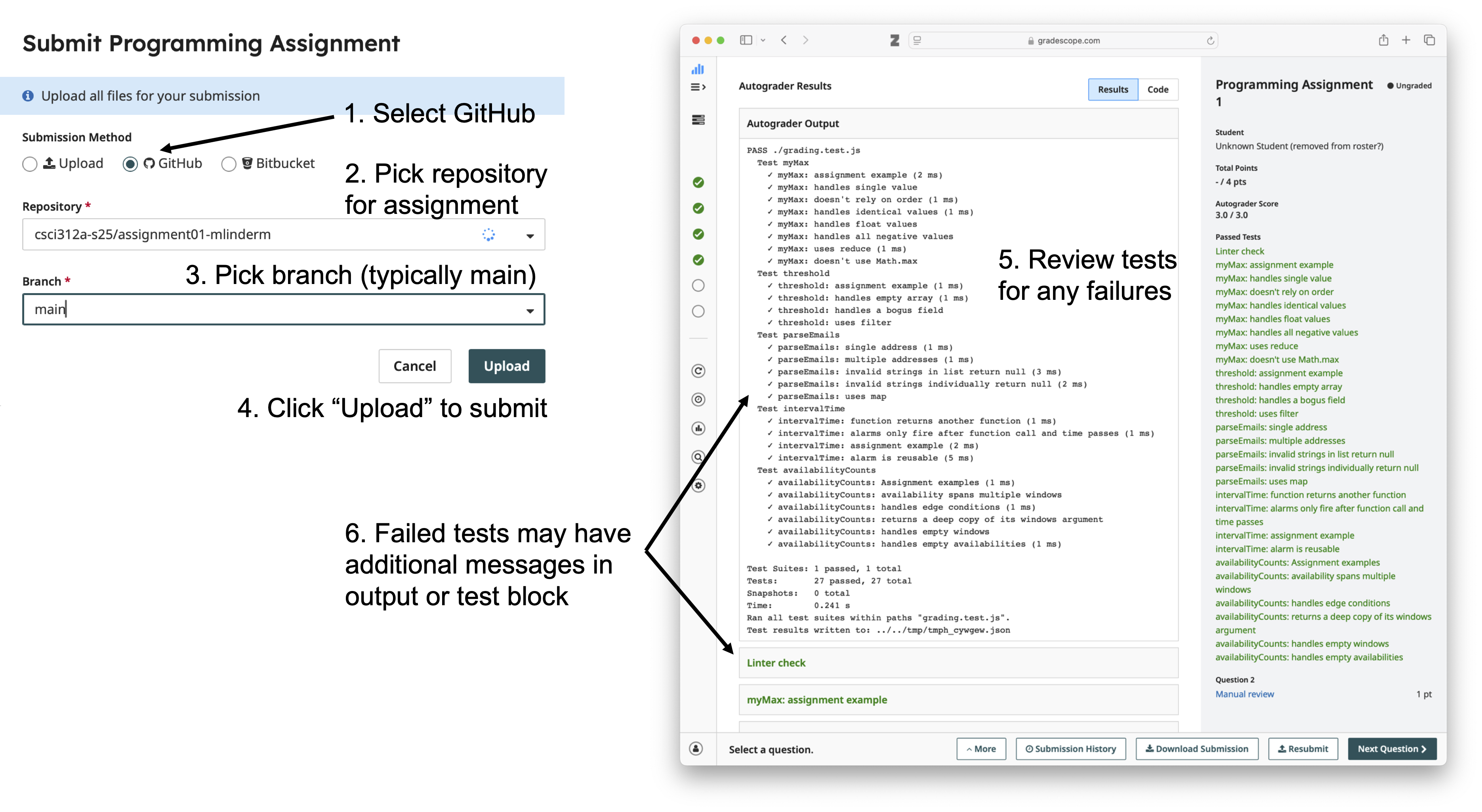Click the Safari share icon

tap(1383, 40)
